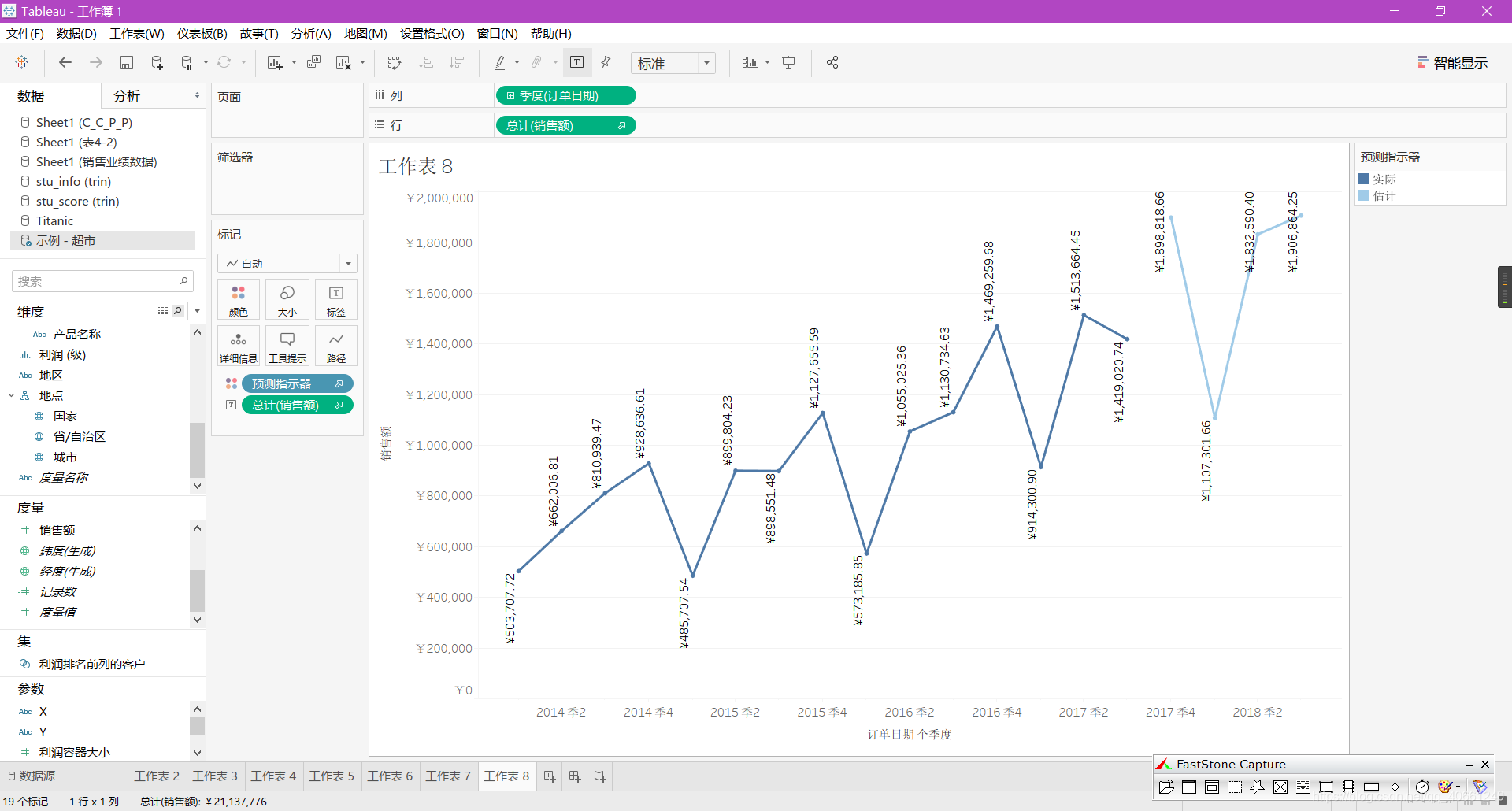The image size is (1512, 811).
Task: Open the 仪表板(B) menu
Action: click(202, 33)
